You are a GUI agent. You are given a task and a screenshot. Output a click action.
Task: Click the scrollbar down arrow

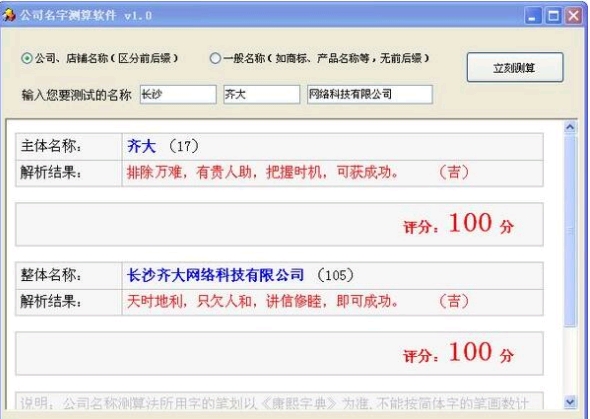click(x=570, y=402)
